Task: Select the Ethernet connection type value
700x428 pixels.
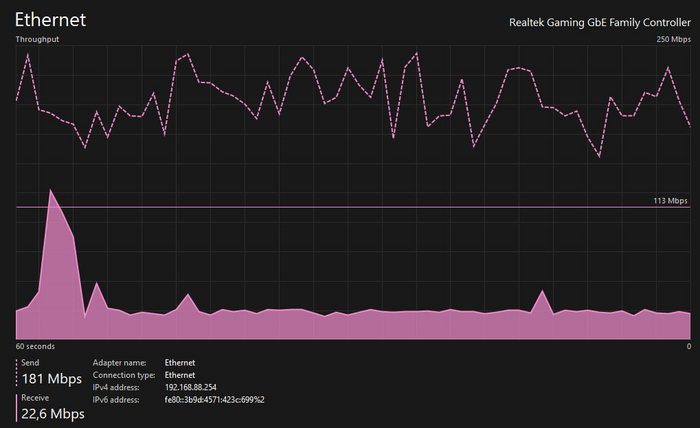Action: (180, 375)
